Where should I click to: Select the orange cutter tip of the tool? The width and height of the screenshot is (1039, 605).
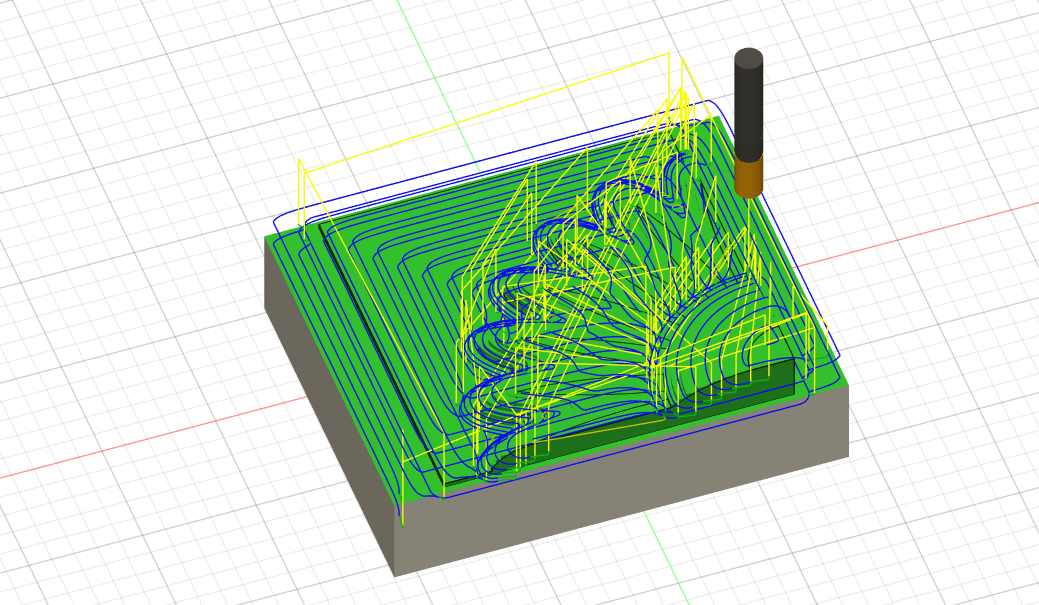(748, 176)
